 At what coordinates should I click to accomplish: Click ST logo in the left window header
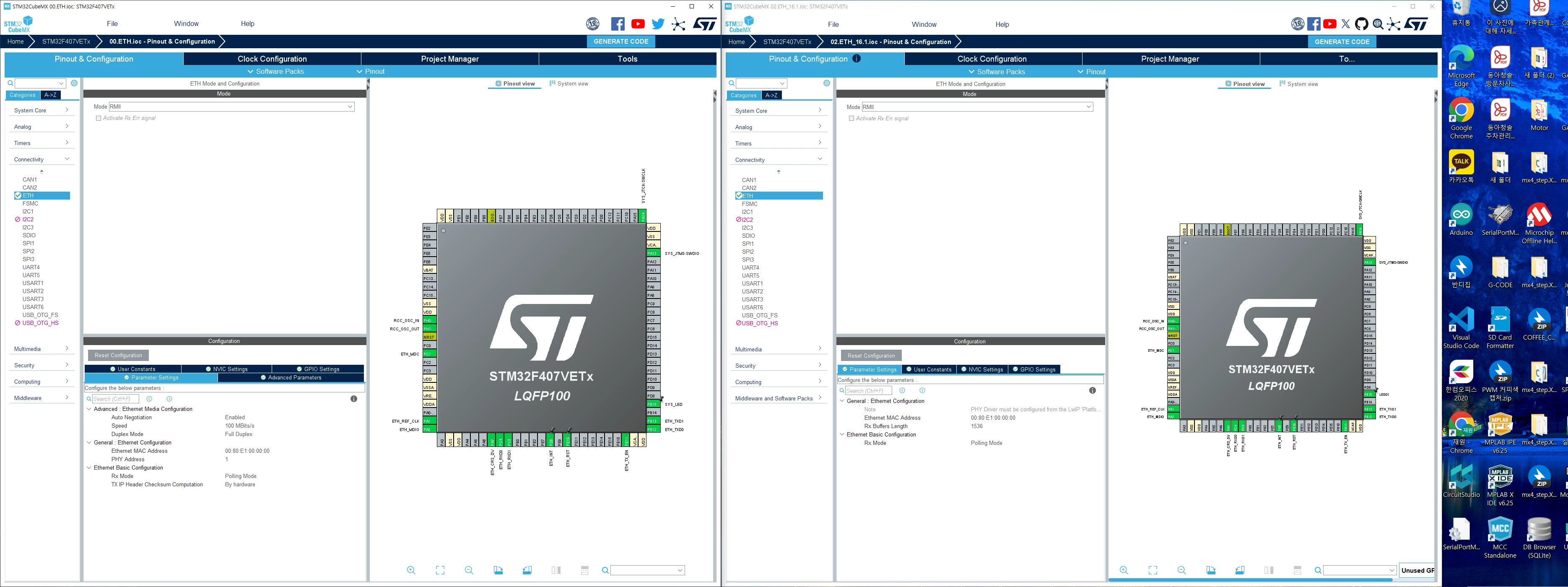point(705,24)
